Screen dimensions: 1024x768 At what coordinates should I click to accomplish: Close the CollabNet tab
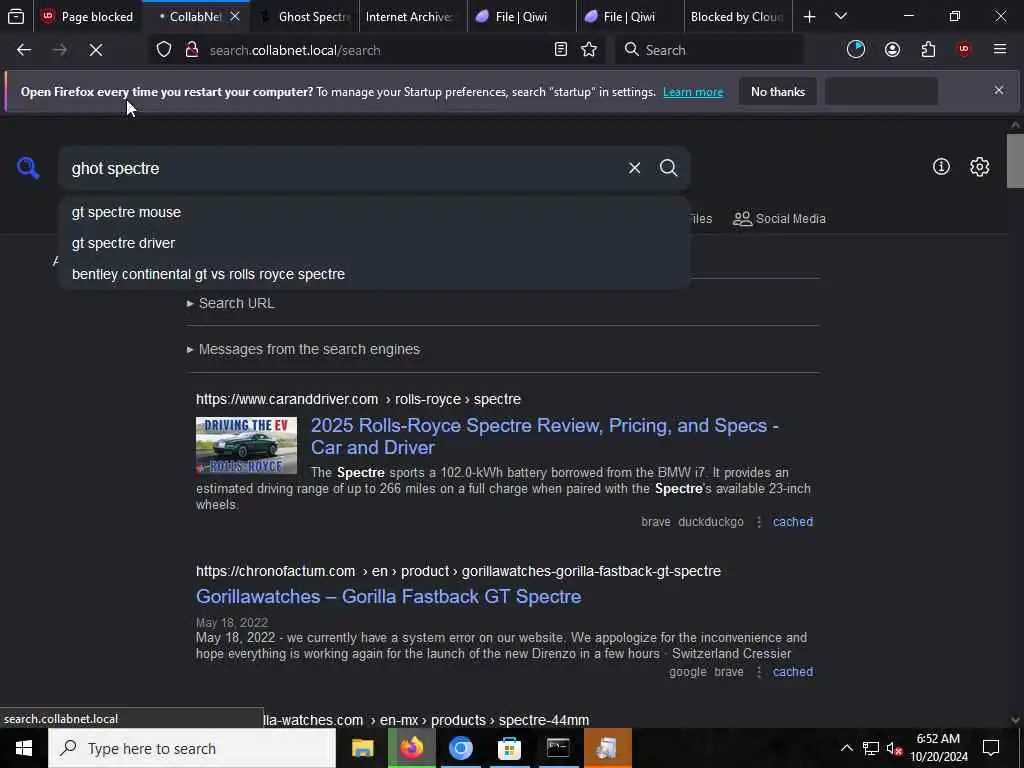[x=235, y=16]
